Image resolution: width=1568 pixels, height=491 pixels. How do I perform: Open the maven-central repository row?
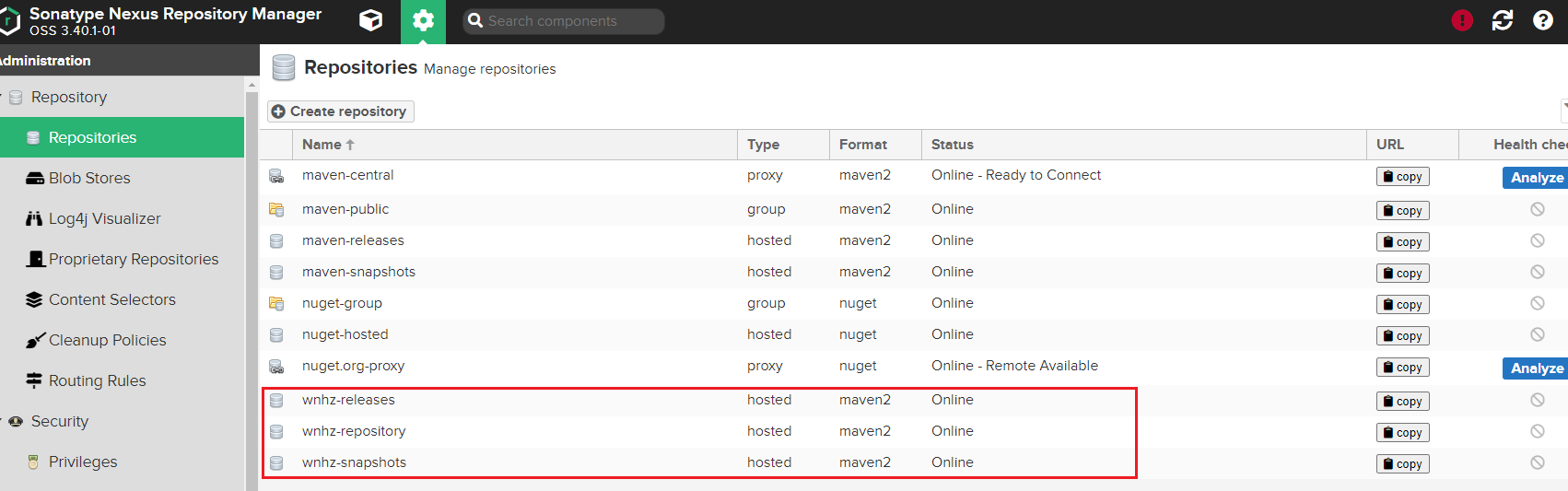pos(914,177)
